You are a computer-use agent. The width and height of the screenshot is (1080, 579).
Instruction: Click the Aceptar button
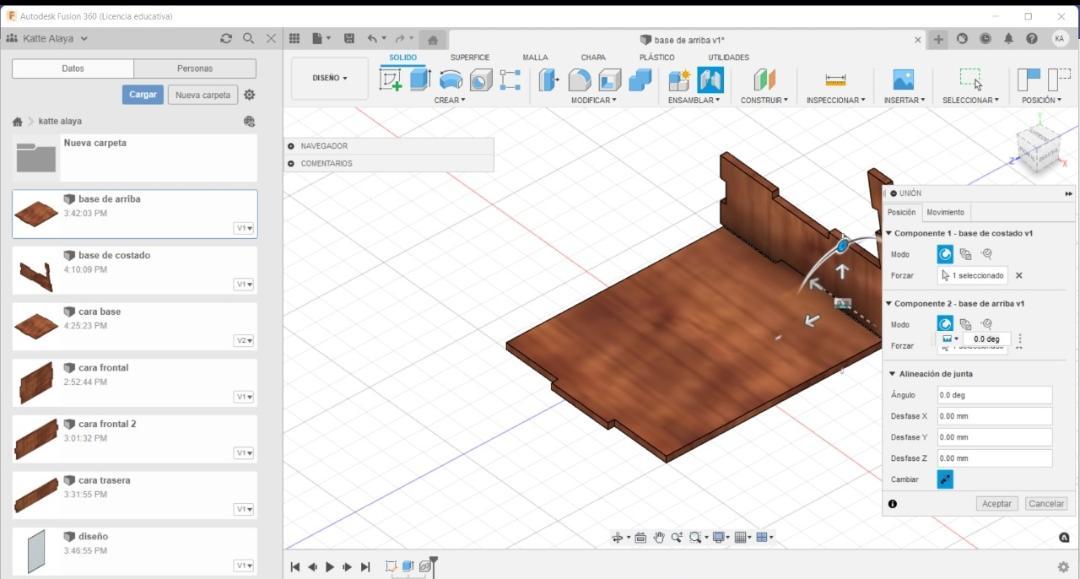(x=996, y=504)
